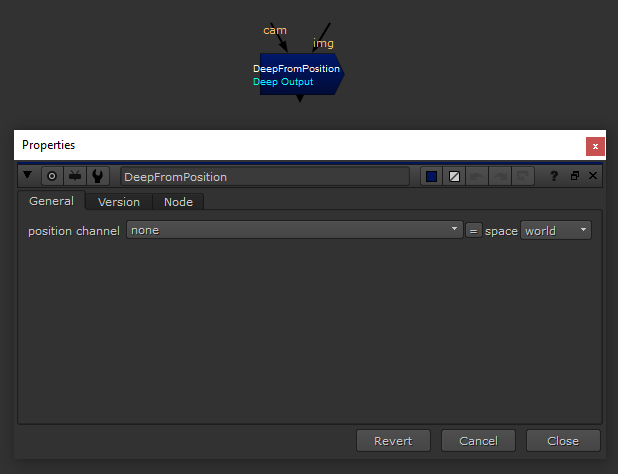618x474 pixels.
Task: Toggle the equals button beside position channel
Action: coord(474,231)
